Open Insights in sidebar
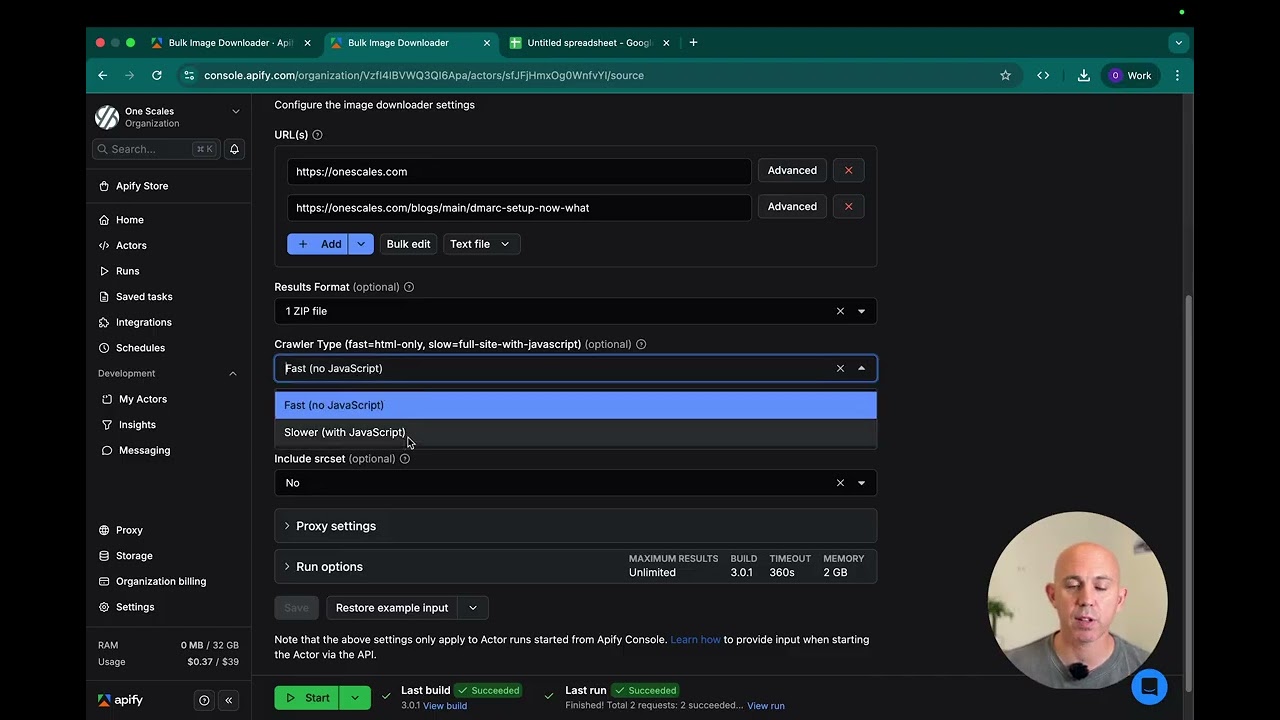 (137, 425)
